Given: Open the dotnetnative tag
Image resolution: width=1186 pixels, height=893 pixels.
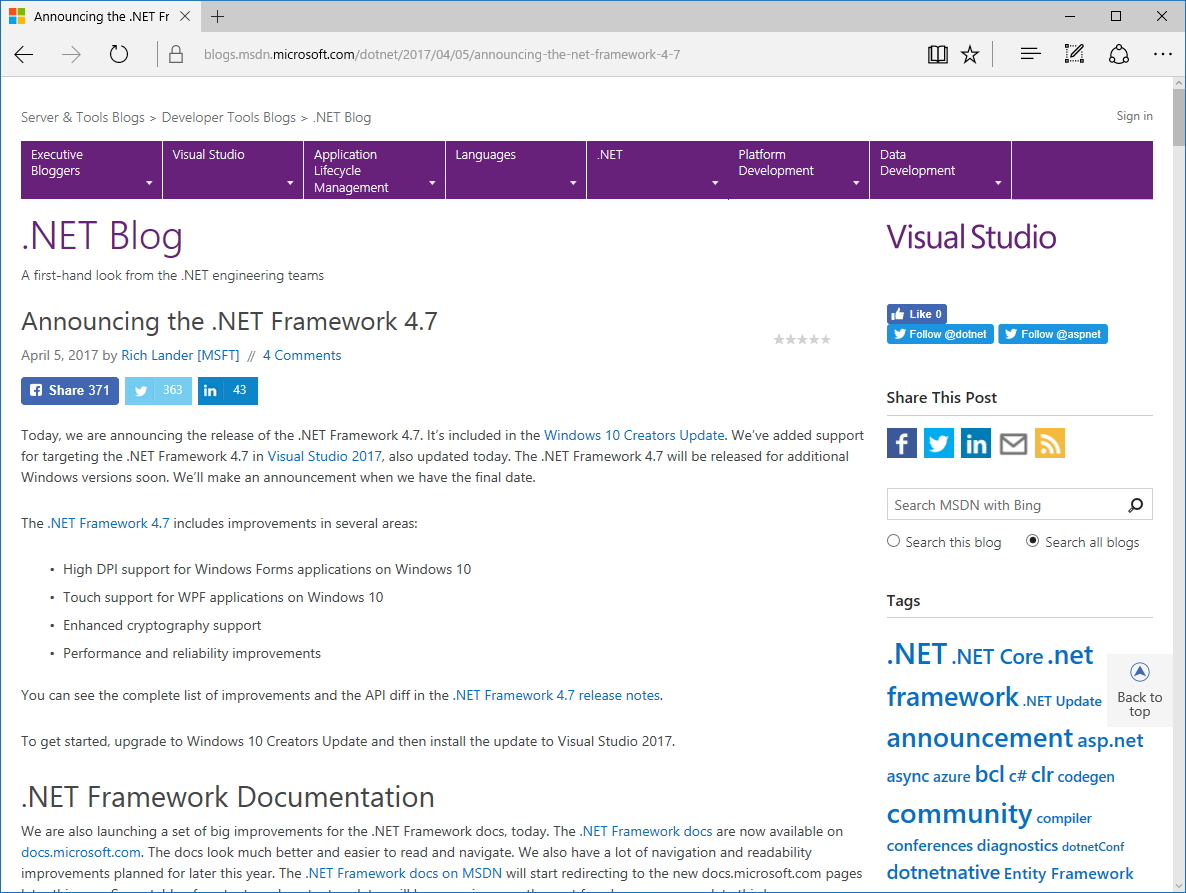Looking at the screenshot, I should pyautogui.click(x=943, y=873).
